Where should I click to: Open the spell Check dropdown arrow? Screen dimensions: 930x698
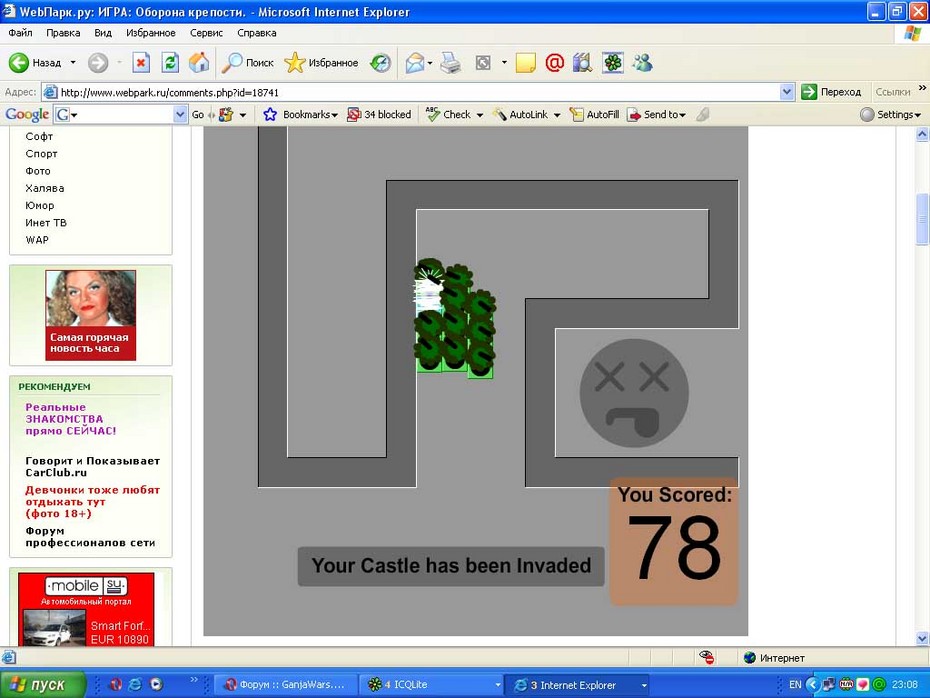coord(480,115)
